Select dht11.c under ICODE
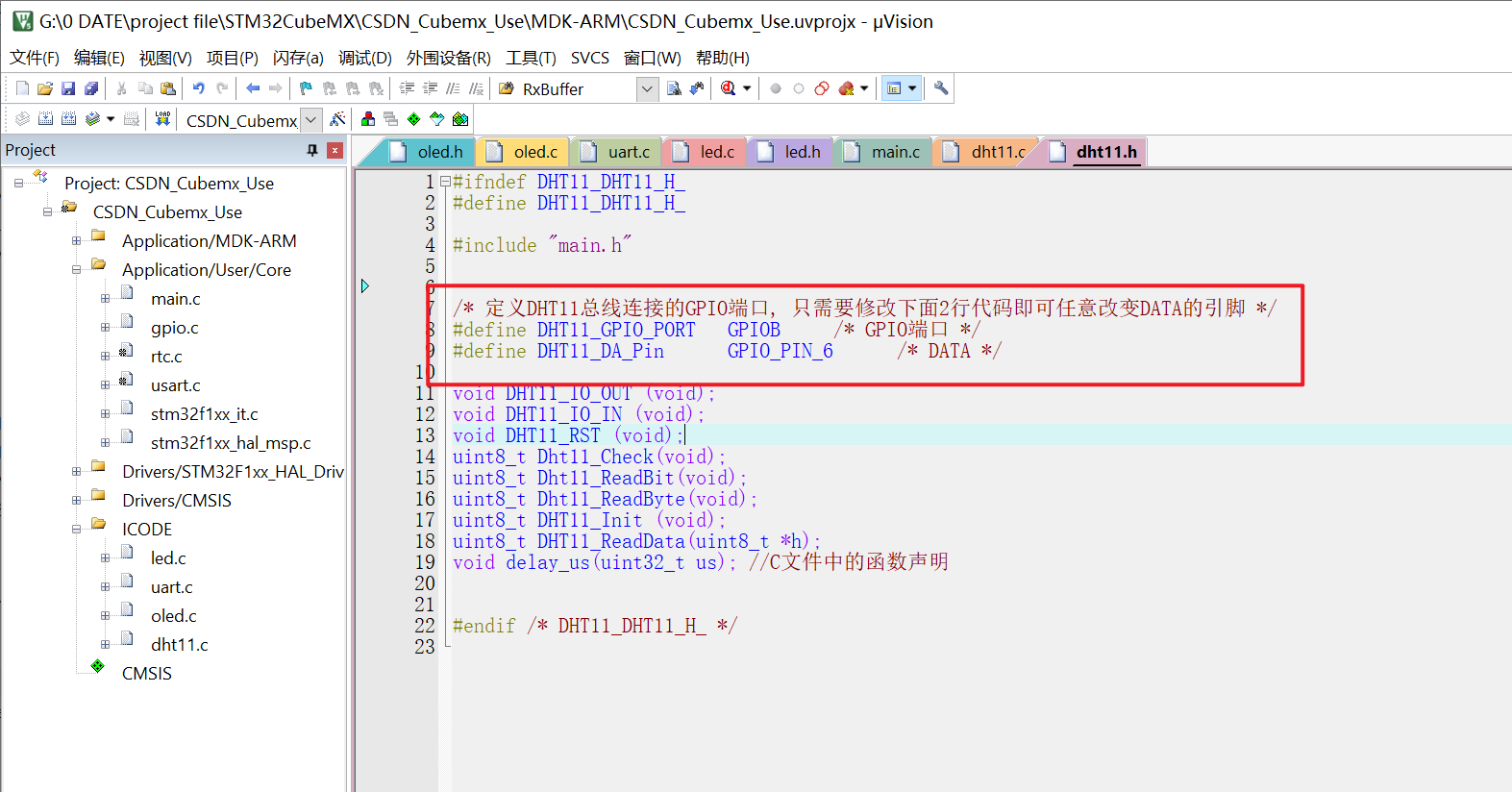 pyautogui.click(x=180, y=645)
